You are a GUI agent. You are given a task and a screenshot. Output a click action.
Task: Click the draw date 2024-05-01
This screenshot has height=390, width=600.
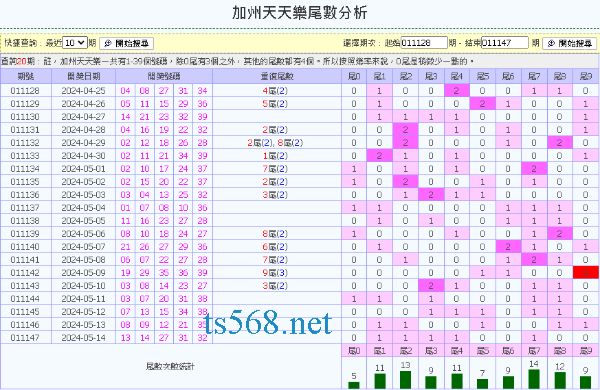coord(83,169)
